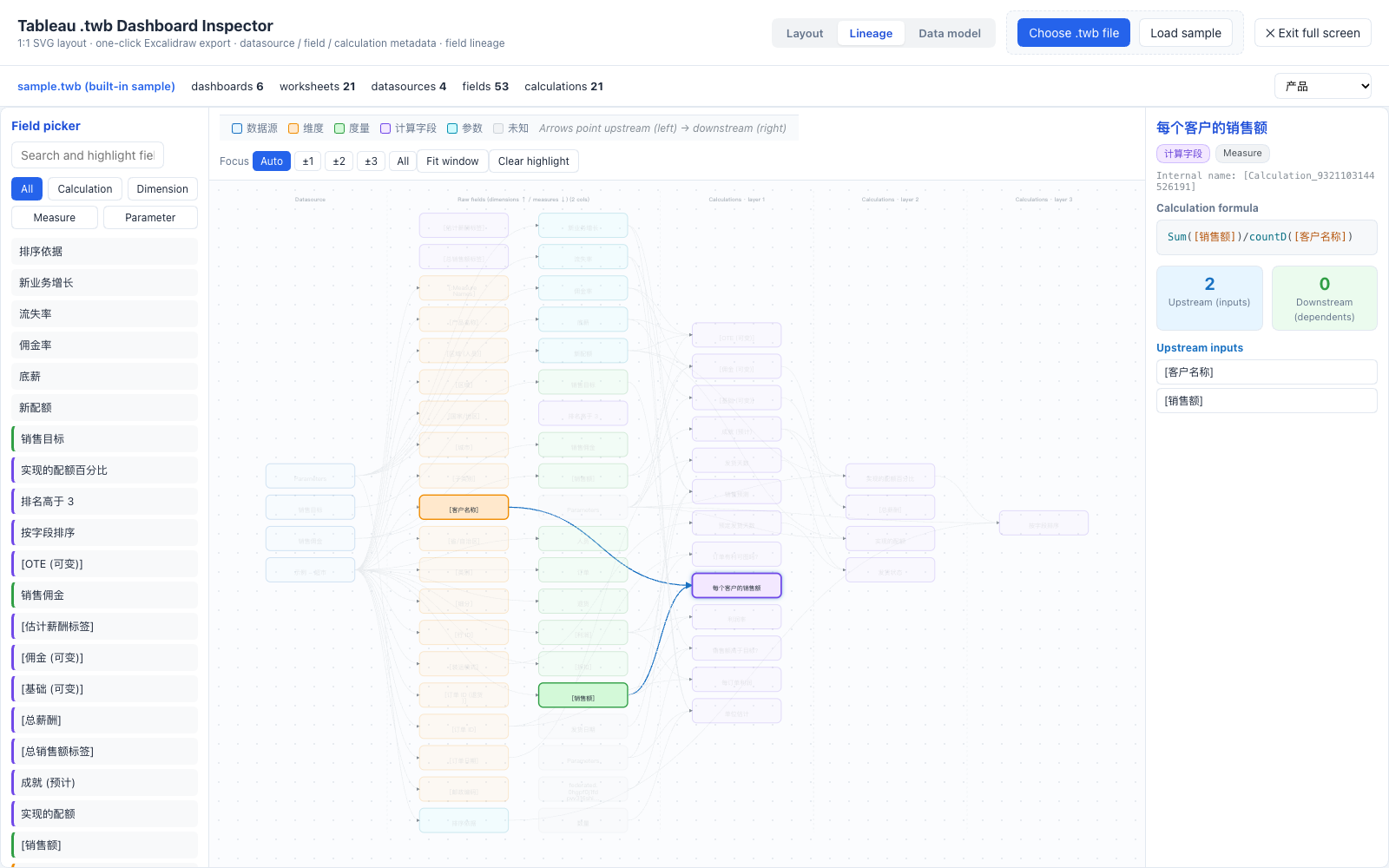This screenshot has height=868, width=1389.
Task: Click the Clear highlight button
Action: point(534,161)
